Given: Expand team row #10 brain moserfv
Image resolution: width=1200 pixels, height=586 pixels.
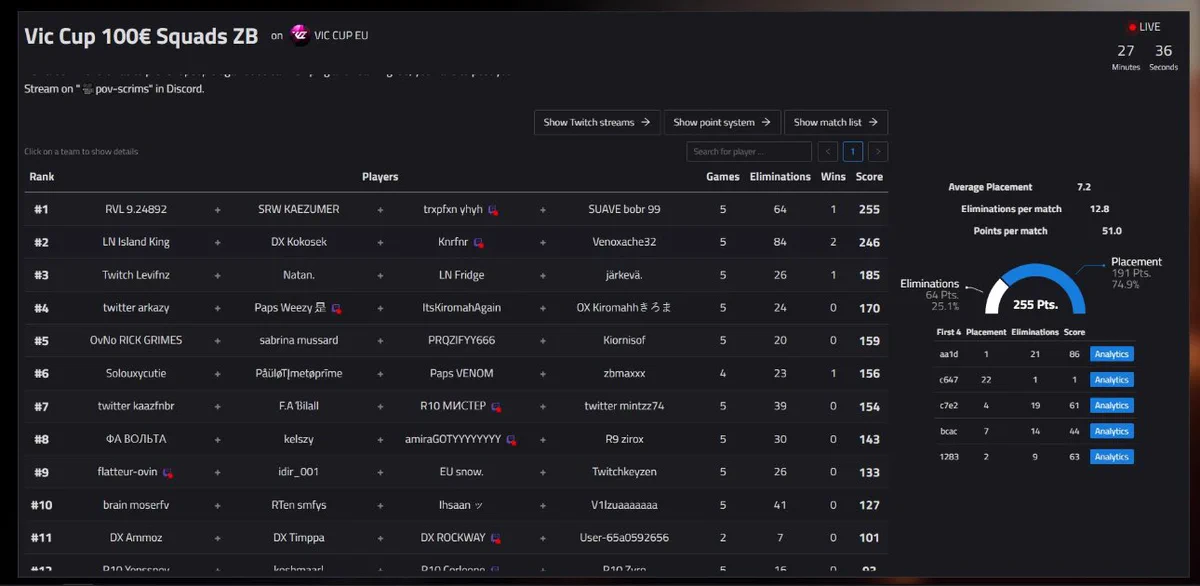Looking at the screenshot, I should pos(456,505).
